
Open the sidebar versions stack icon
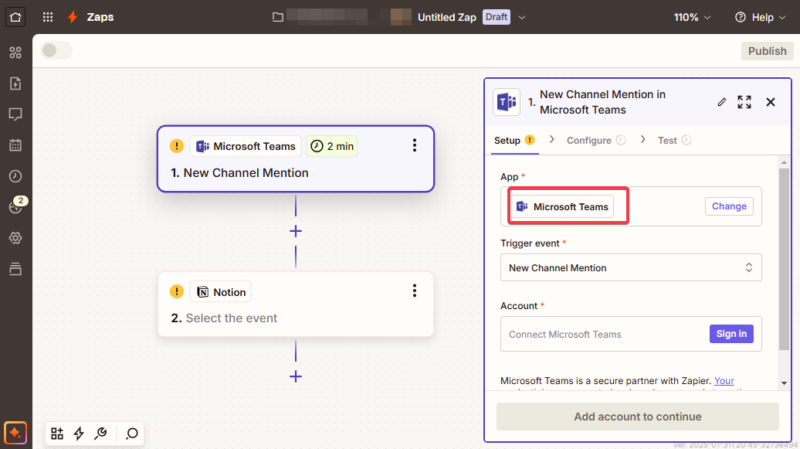point(15,268)
